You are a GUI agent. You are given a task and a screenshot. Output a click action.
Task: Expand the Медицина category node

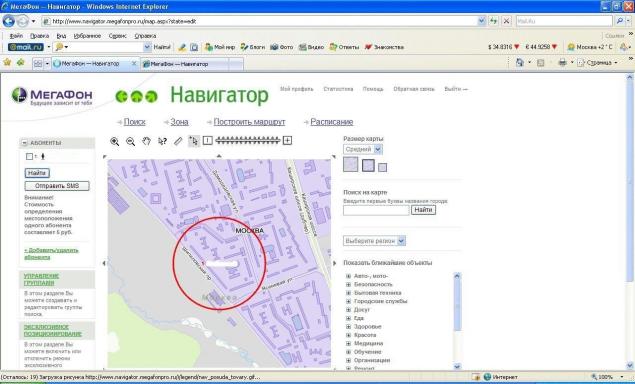tap(348, 343)
